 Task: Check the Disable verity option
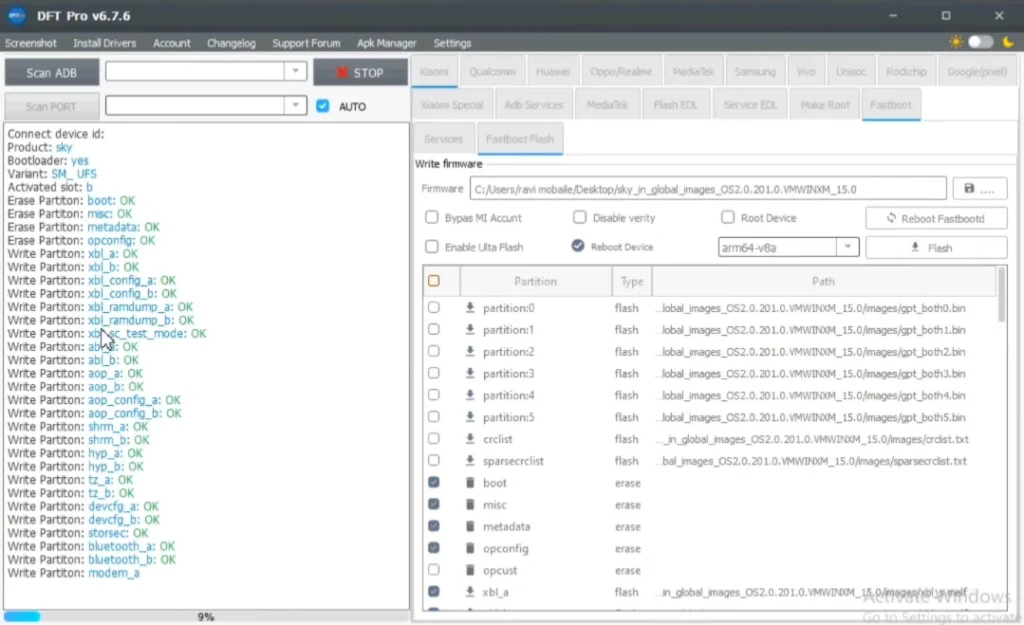click(x=580, y=217)
